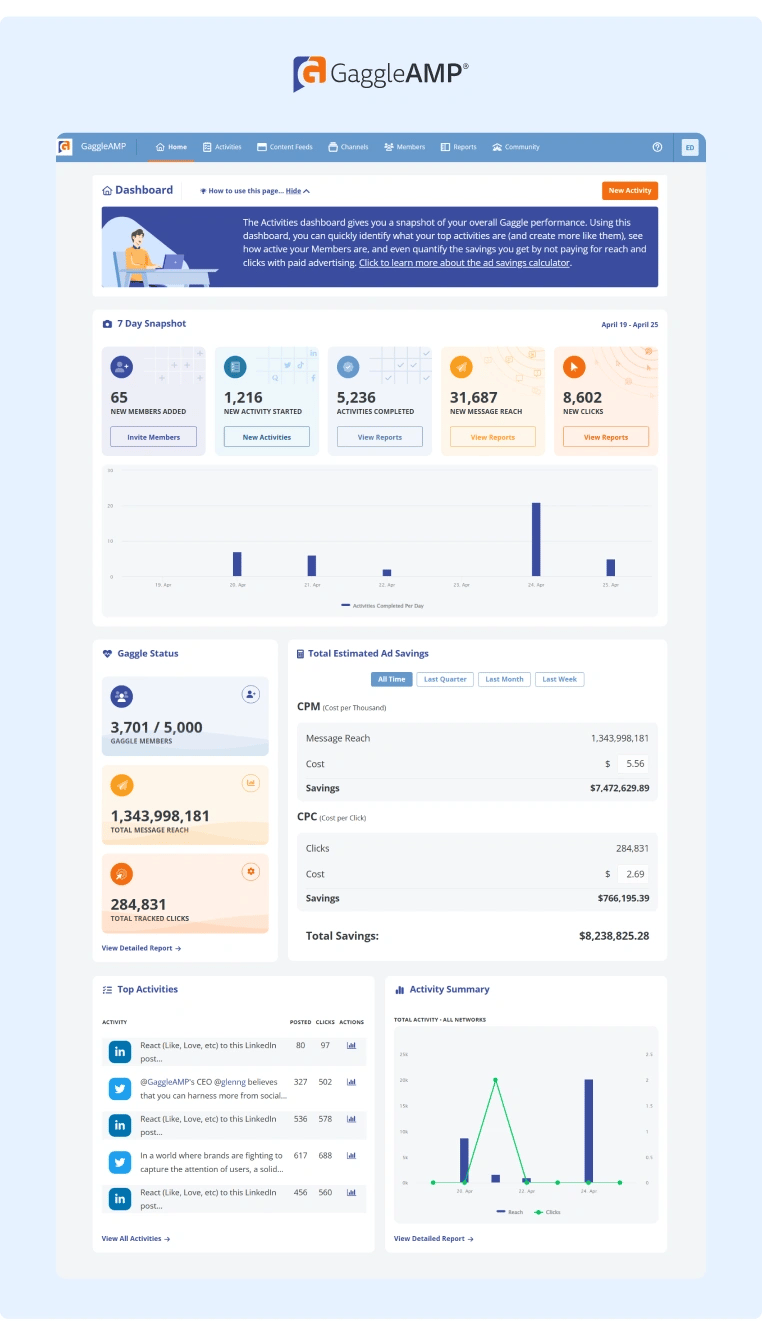Select the Last Month filter

(x=504, y=679)
